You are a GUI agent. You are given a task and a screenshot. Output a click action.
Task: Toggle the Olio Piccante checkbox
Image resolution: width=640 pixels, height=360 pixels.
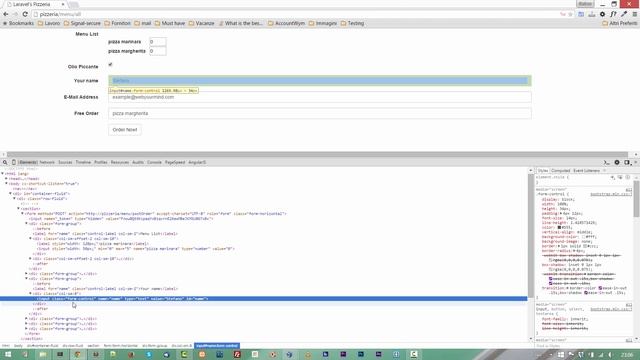[110, 65]
